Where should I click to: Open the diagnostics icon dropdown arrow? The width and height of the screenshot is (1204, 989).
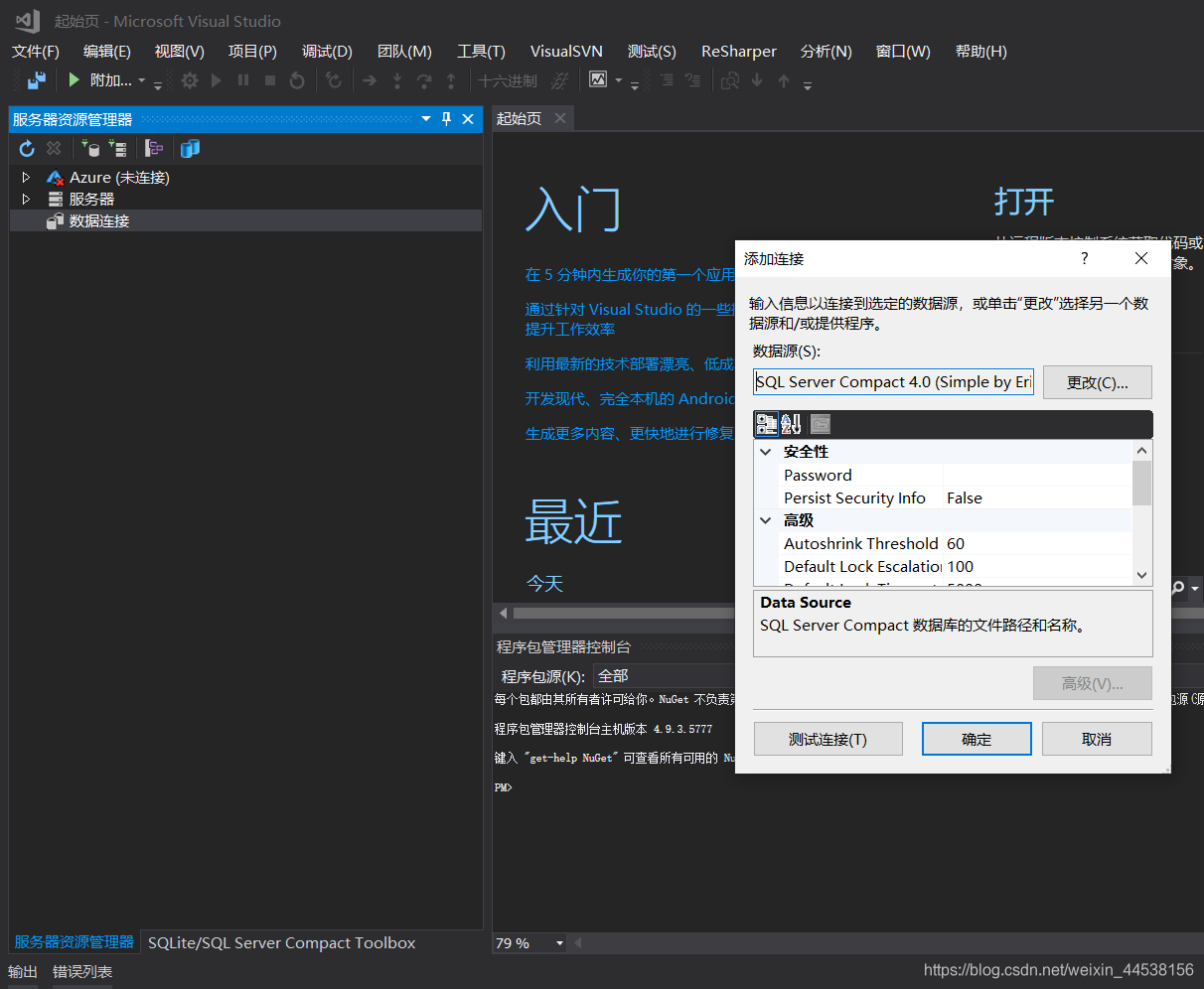pos(618,80)
